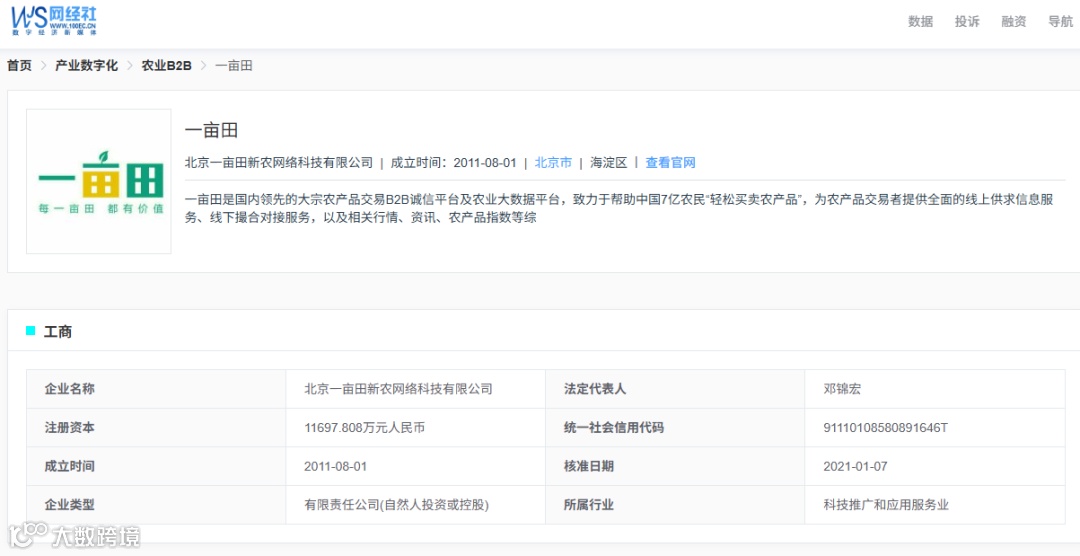
Task: Click the cyan square beside 工商
Action: tap(30, 331)
